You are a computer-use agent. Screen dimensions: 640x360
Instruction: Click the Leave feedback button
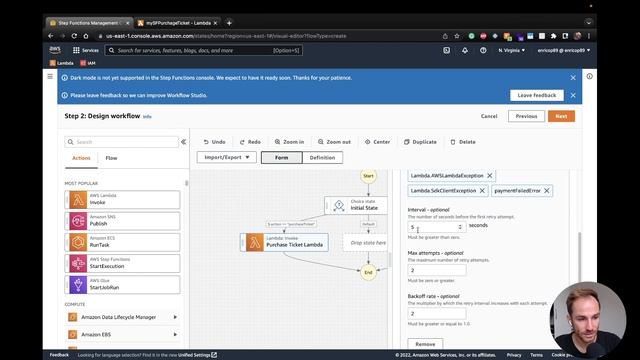coord(537,95)
